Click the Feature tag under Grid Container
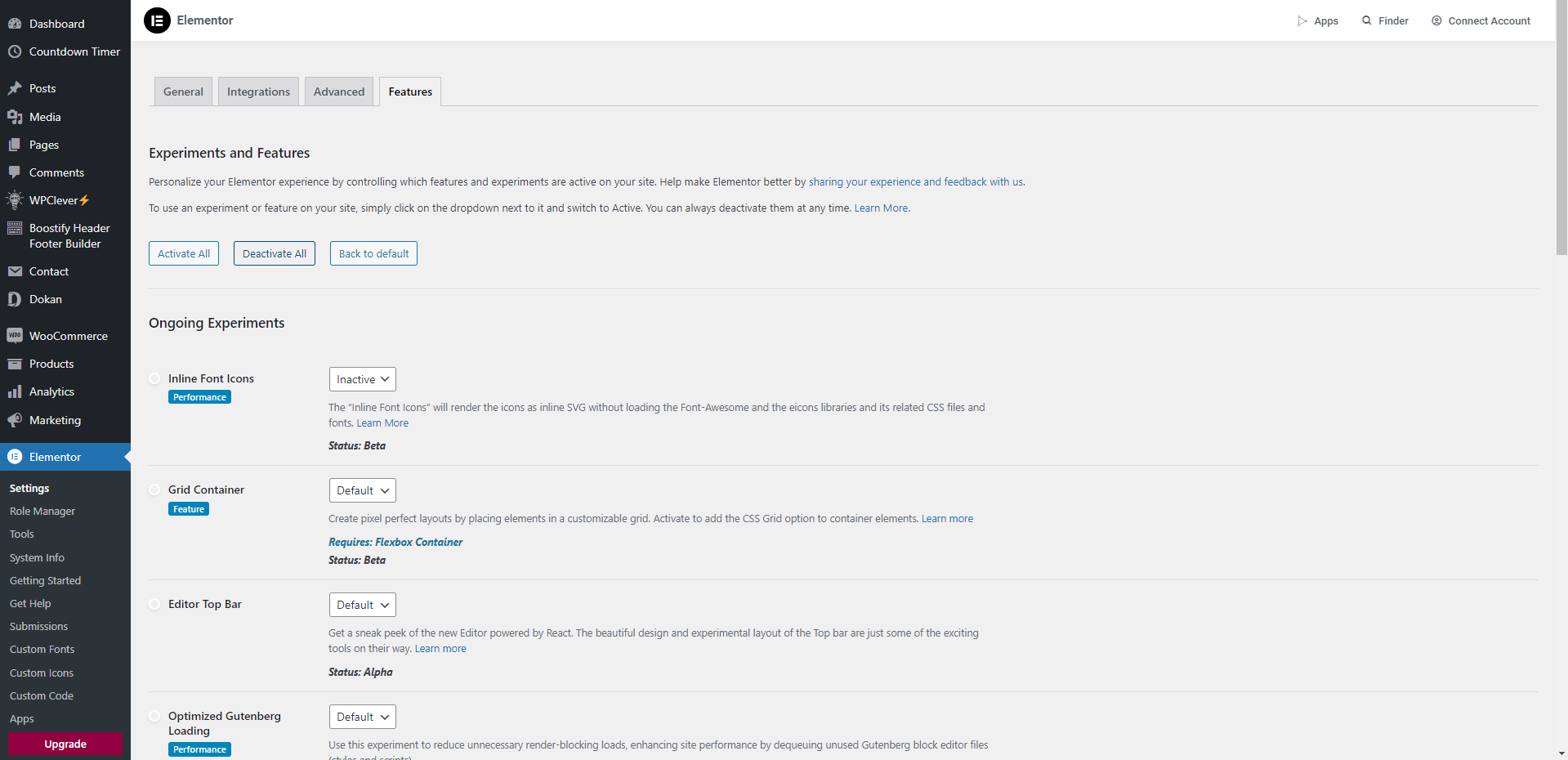This screenshot has width=1568, height=760. pos(189,509)
